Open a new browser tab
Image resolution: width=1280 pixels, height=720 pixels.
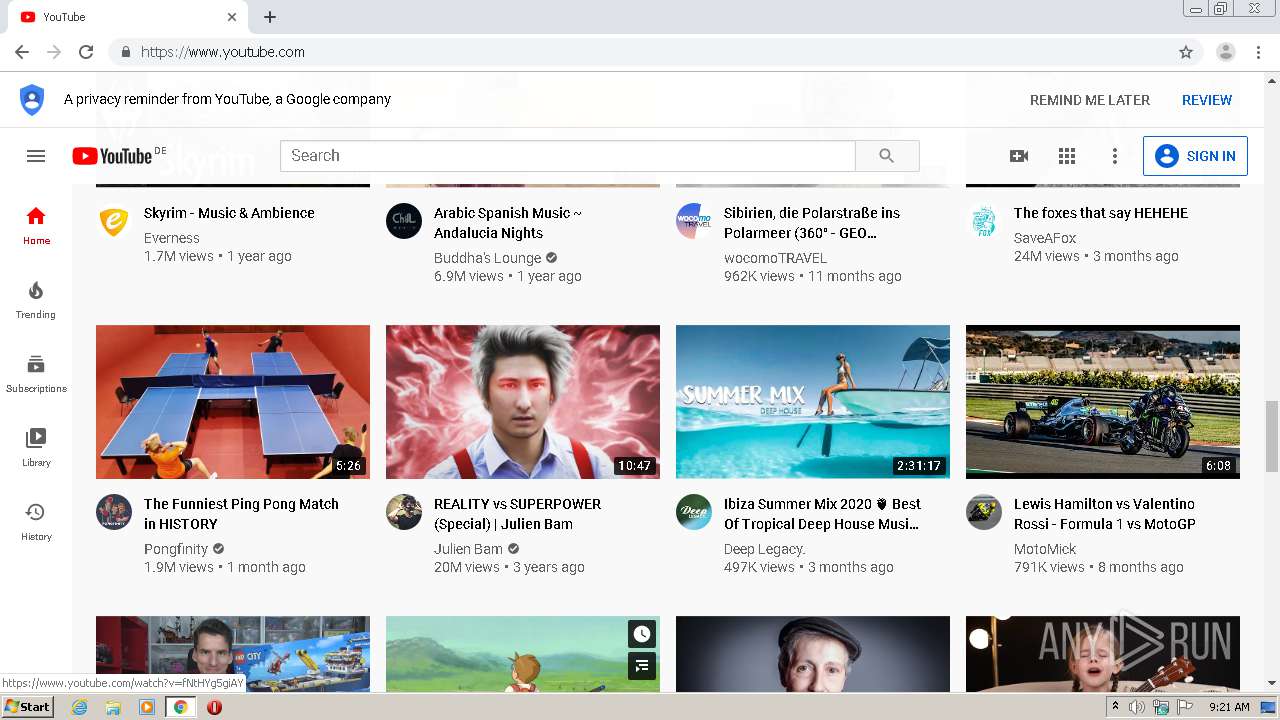click(270, 17)
